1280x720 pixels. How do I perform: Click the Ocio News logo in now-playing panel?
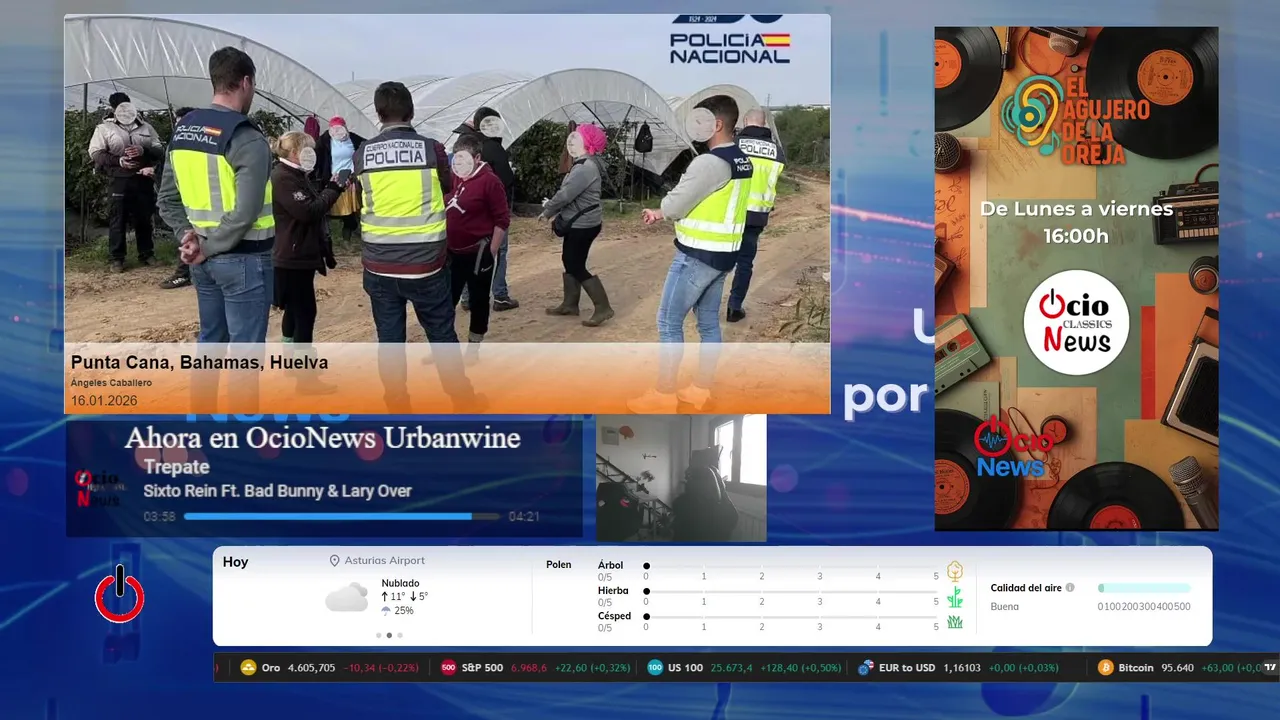click(x=100, y=487)
